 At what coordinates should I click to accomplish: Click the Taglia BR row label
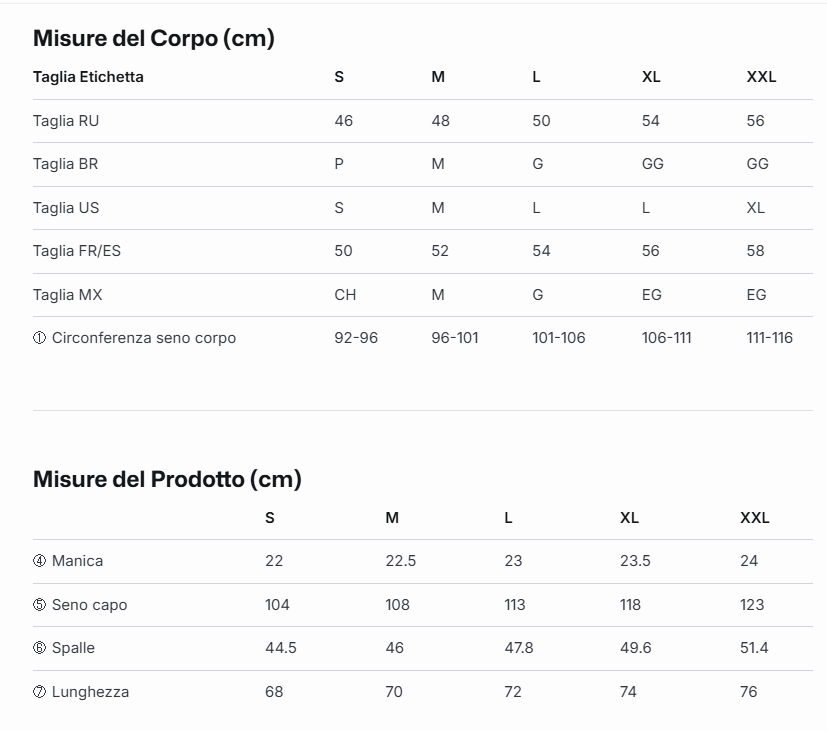pos(65,164)
